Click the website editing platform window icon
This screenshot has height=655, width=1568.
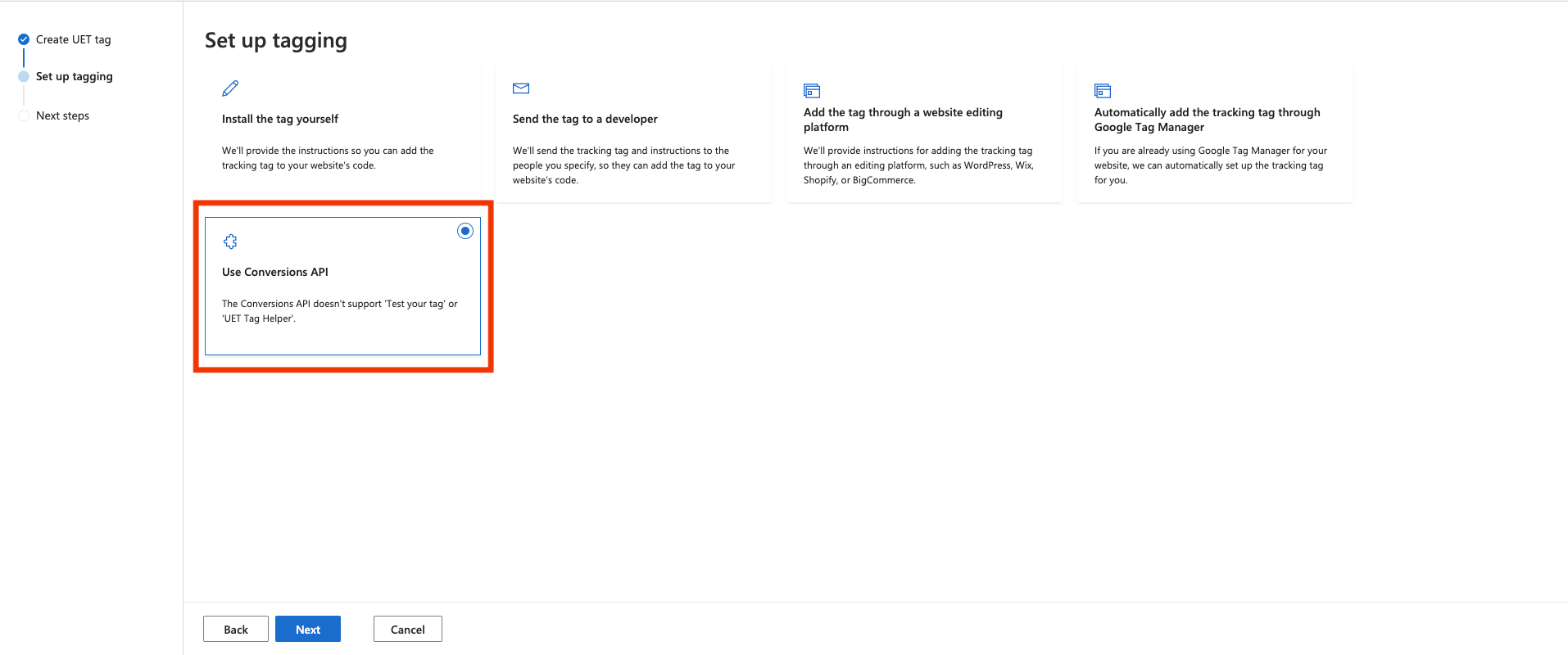tap(812, 91)
